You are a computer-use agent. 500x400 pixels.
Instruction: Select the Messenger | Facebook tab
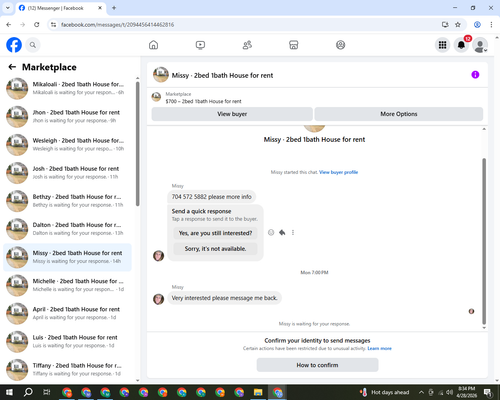[60, 8]
